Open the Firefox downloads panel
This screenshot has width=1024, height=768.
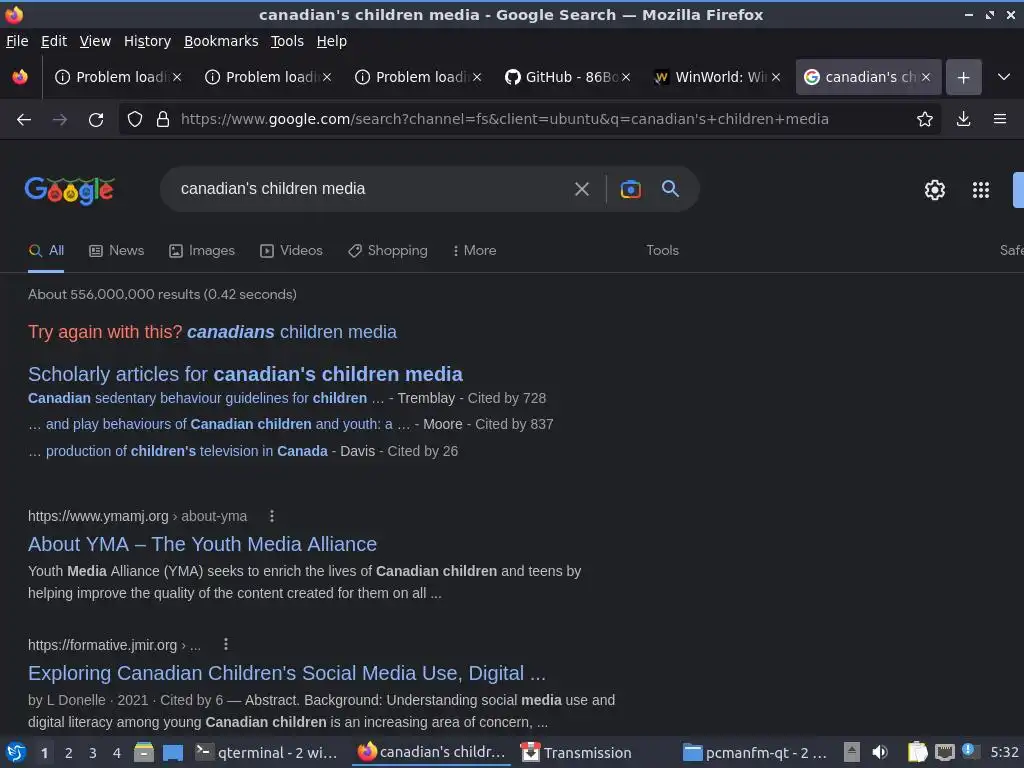(963, 119)
